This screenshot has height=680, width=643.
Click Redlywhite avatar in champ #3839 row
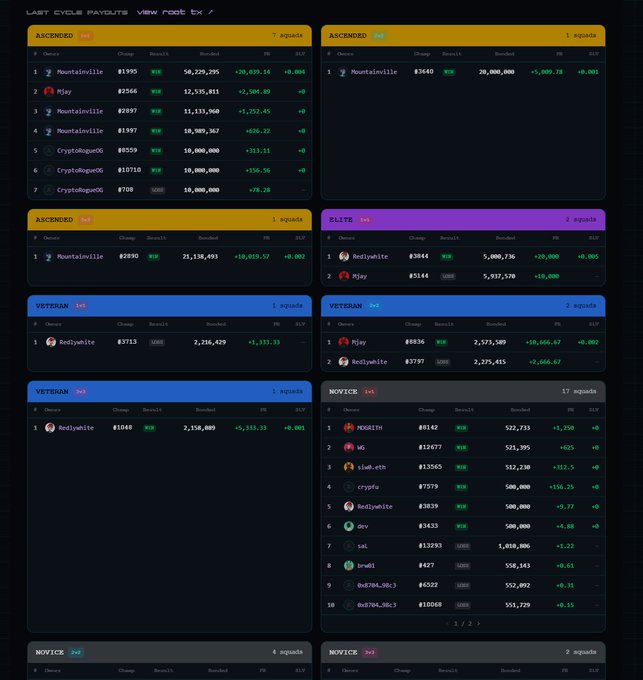[x=349, y=507]
